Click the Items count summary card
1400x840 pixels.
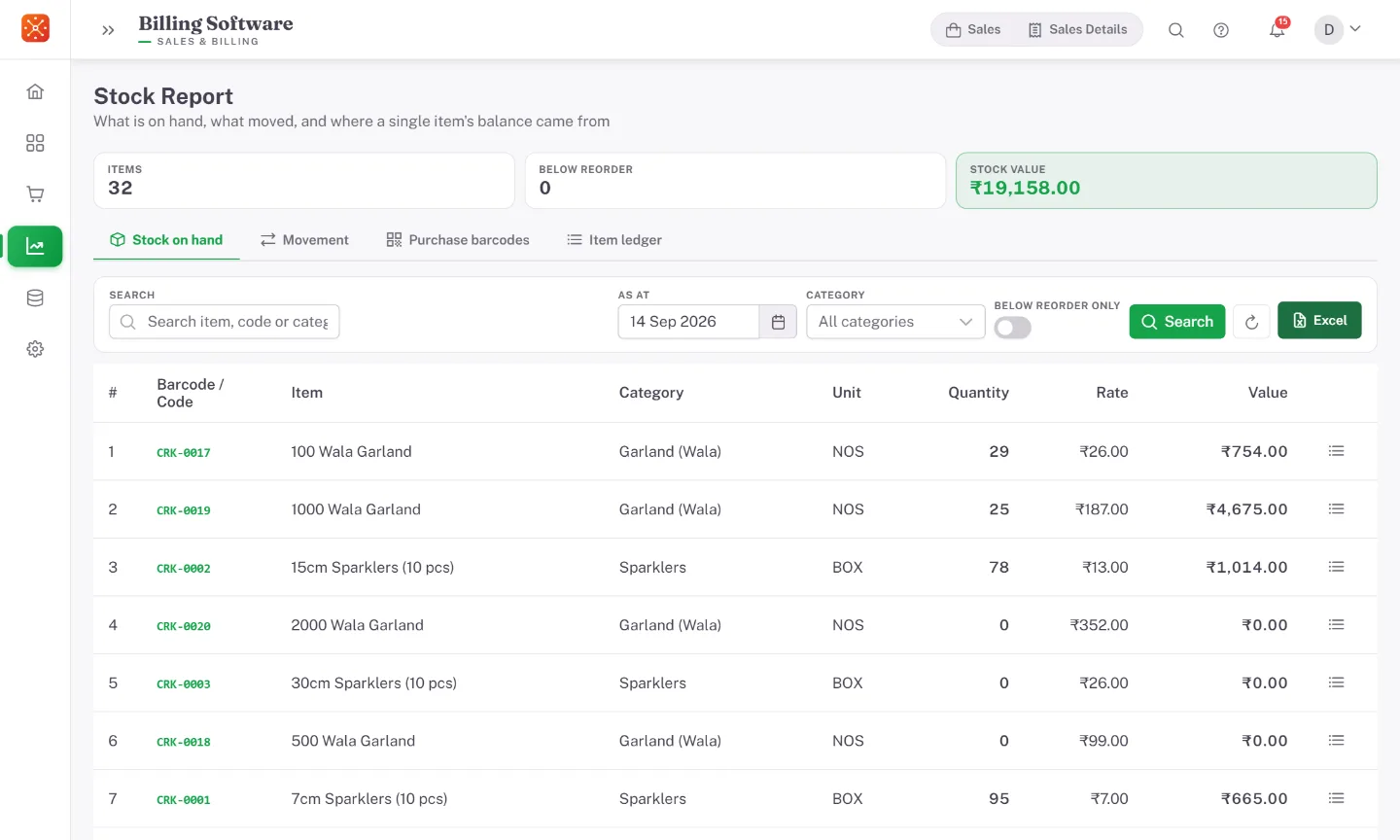point(304,181)
